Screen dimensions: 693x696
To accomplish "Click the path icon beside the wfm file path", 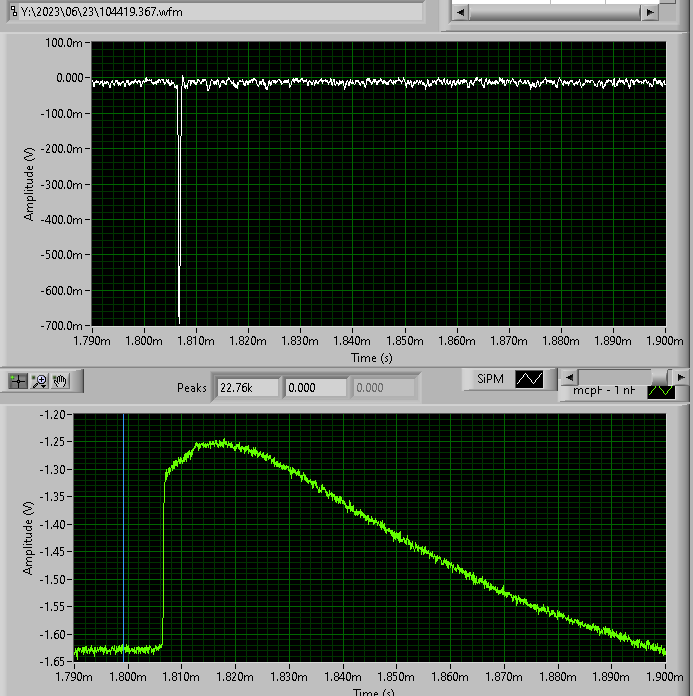I will pos(14,11).
